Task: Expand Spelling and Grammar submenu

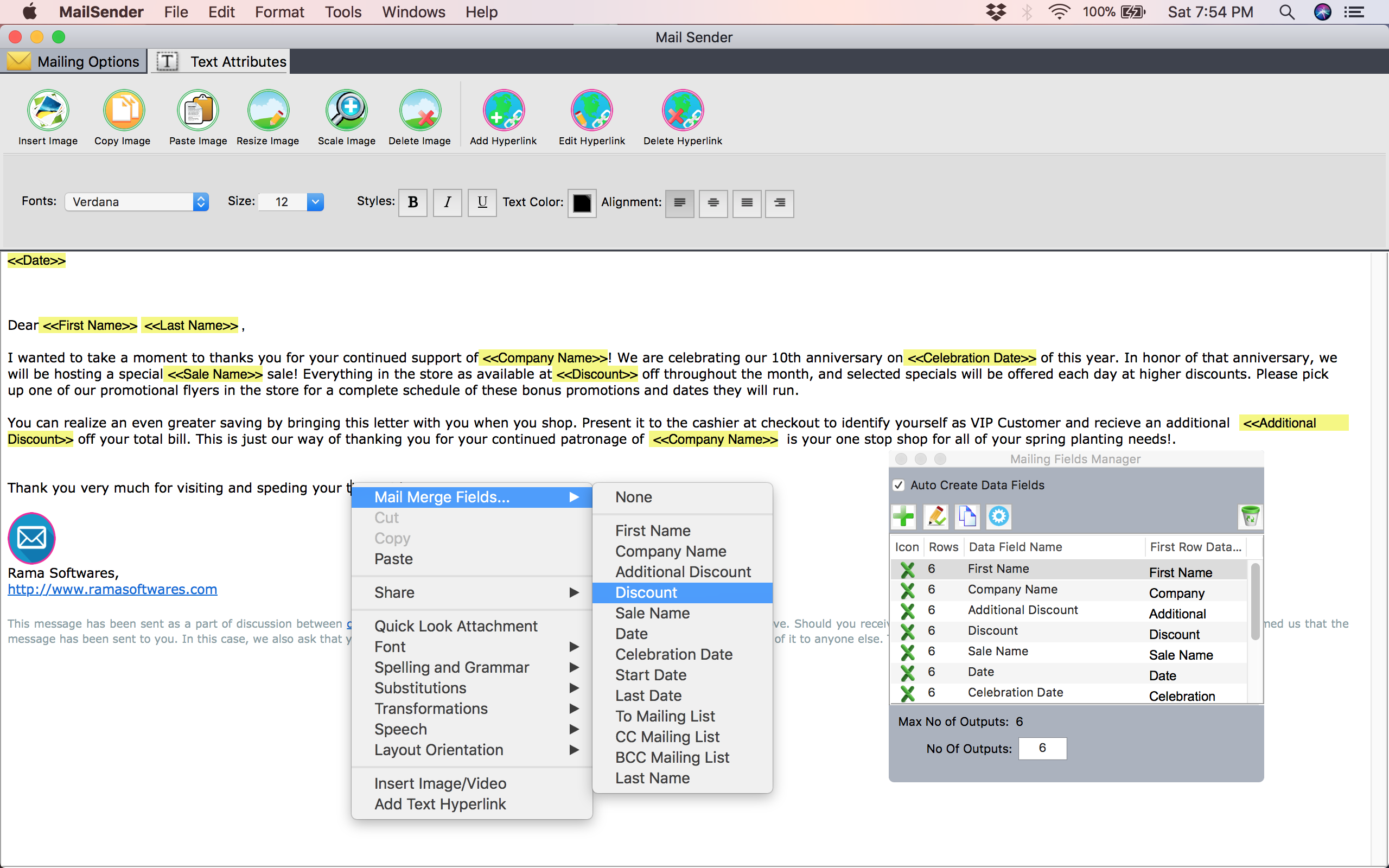Action: (x=472, y=668)
